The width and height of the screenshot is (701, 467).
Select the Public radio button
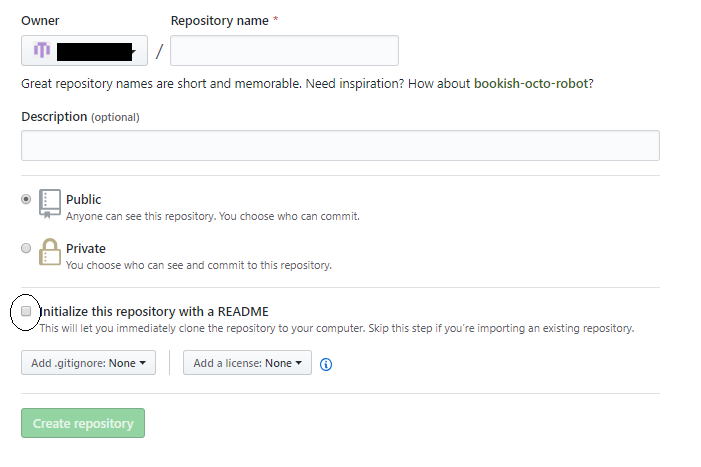tap(26, 199)
